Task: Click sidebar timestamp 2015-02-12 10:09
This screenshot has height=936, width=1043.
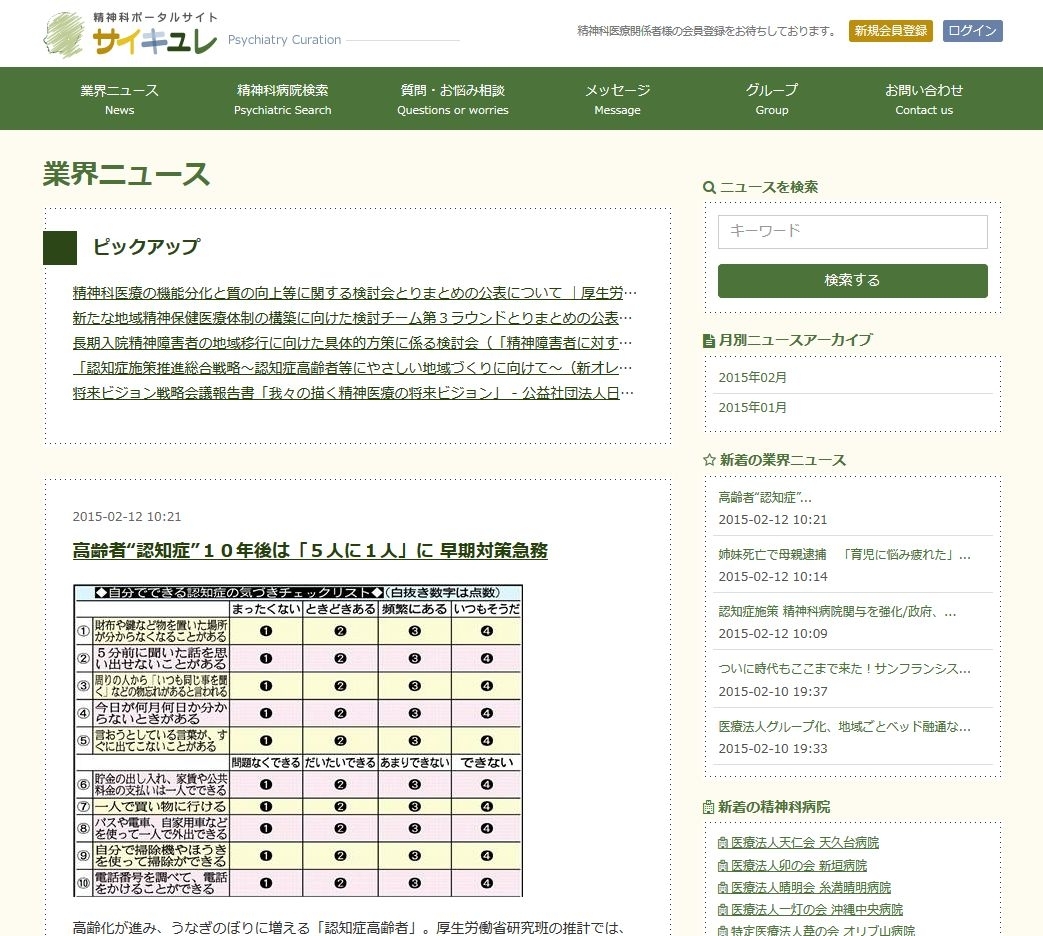Action: pyautogui.click(x=773, y=634)
